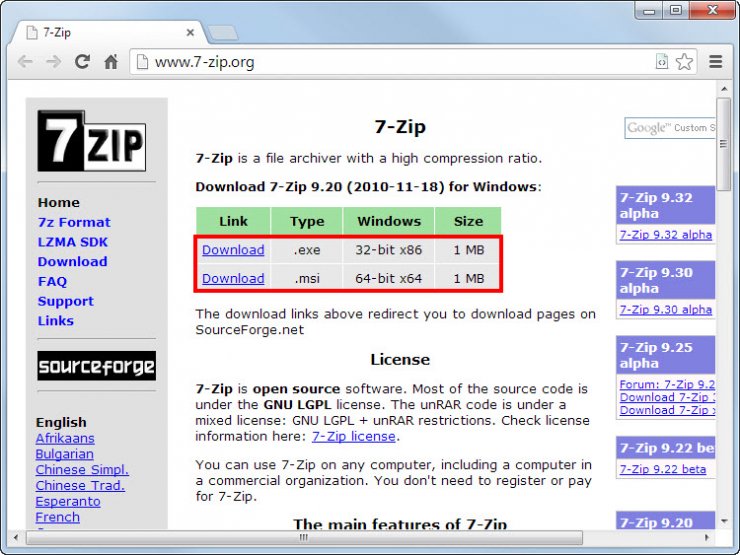The width and height of the screenshot is (740, 555).
Task: Open the Chrome menu hamburger icon
Action: 715,61
